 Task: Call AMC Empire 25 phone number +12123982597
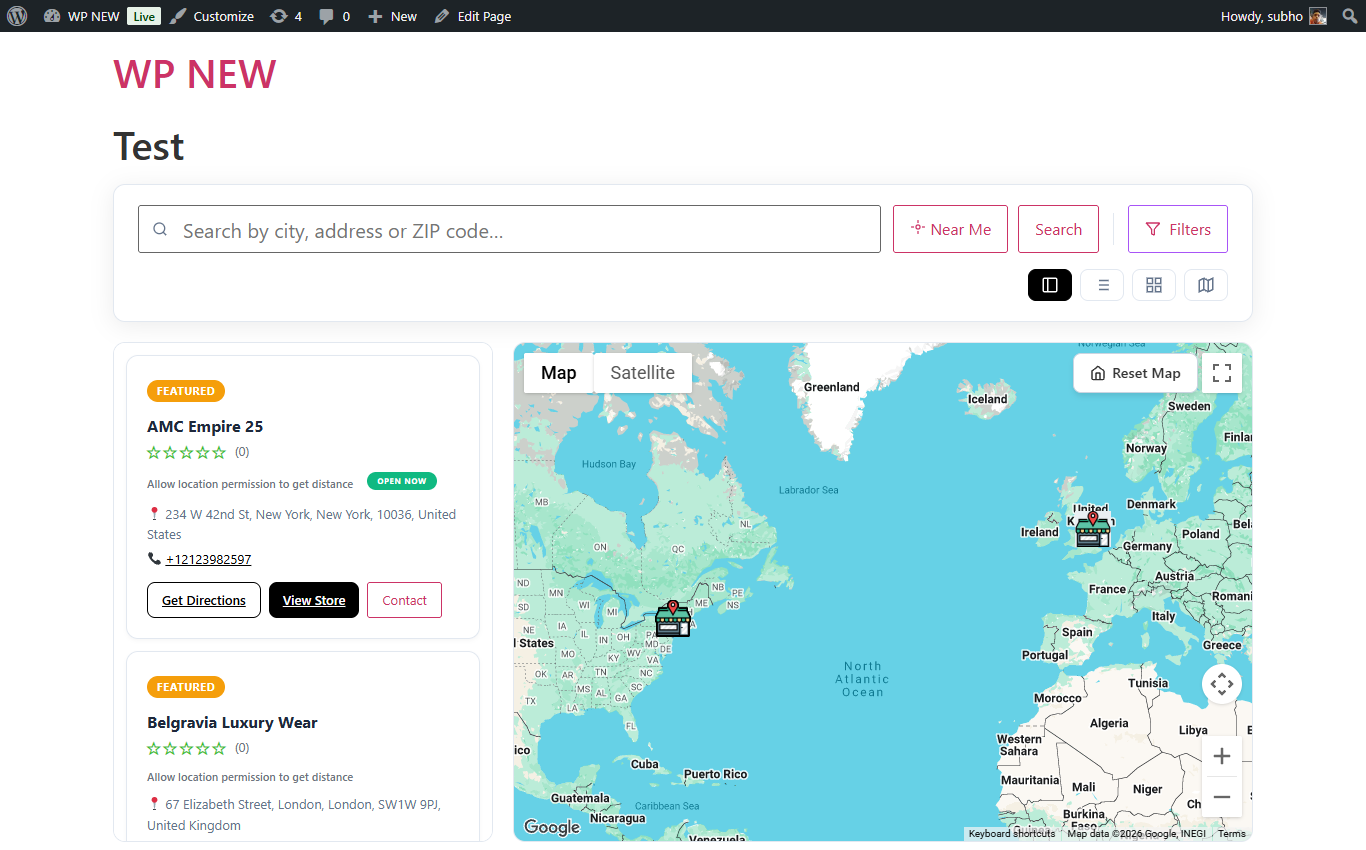tap(208, 559)
